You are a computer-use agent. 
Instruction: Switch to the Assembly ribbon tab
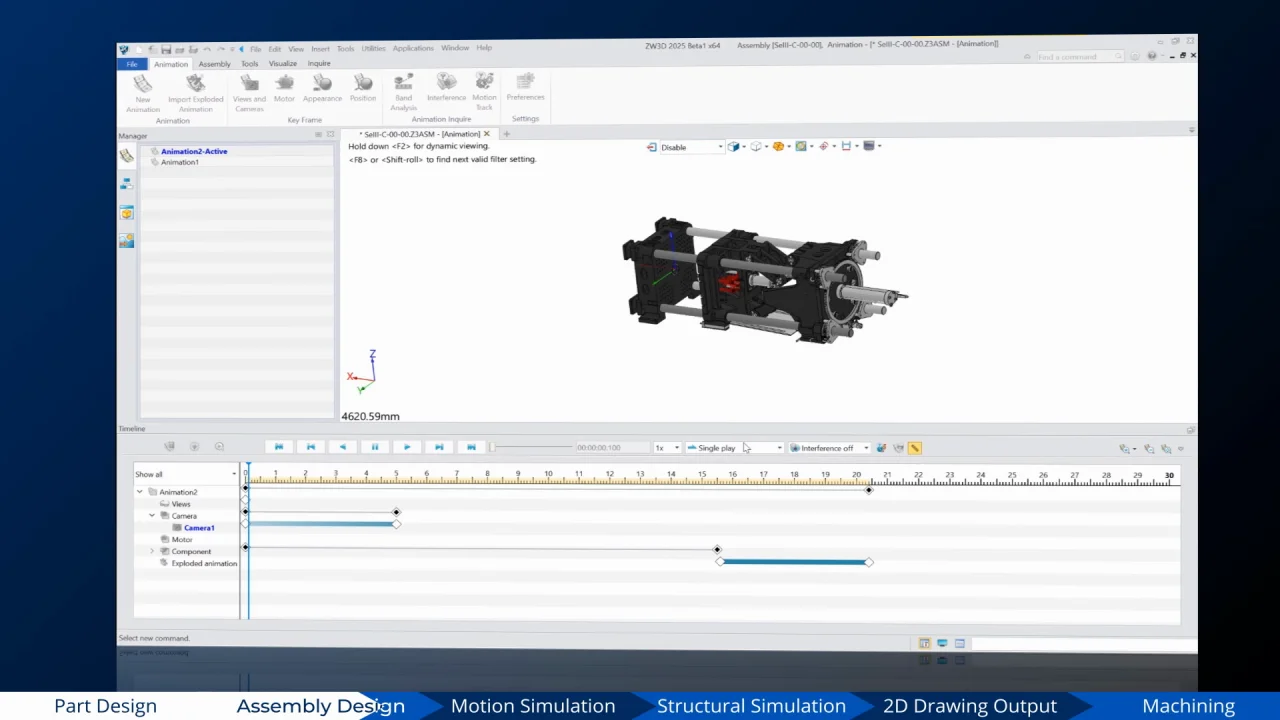(214, 64)
